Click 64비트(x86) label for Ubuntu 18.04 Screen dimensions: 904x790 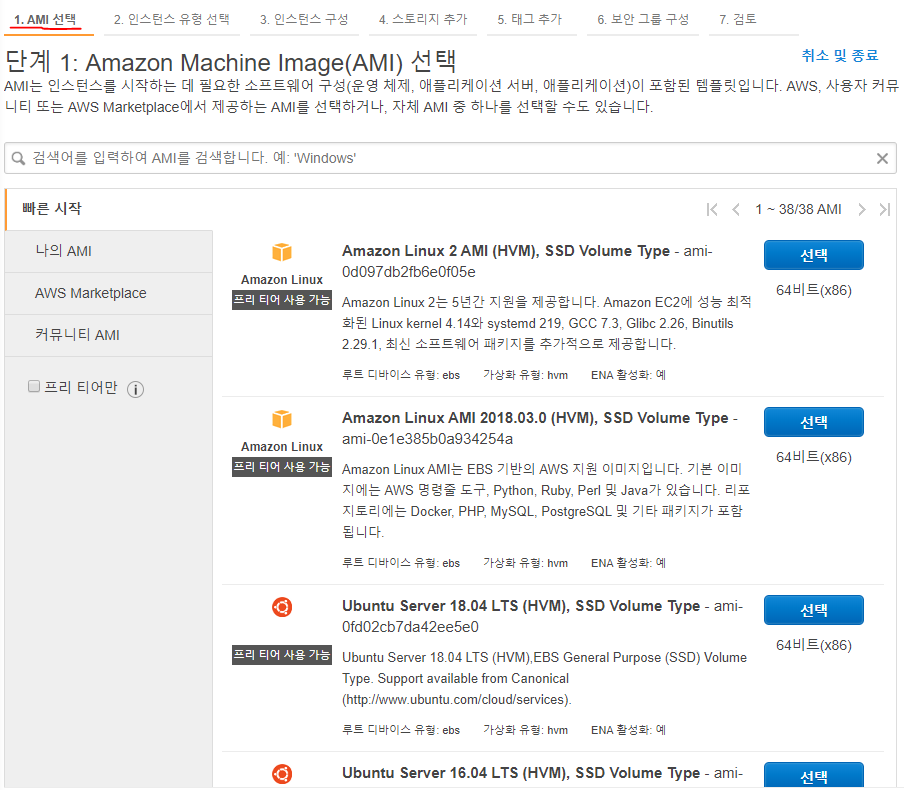coord(813,645)
